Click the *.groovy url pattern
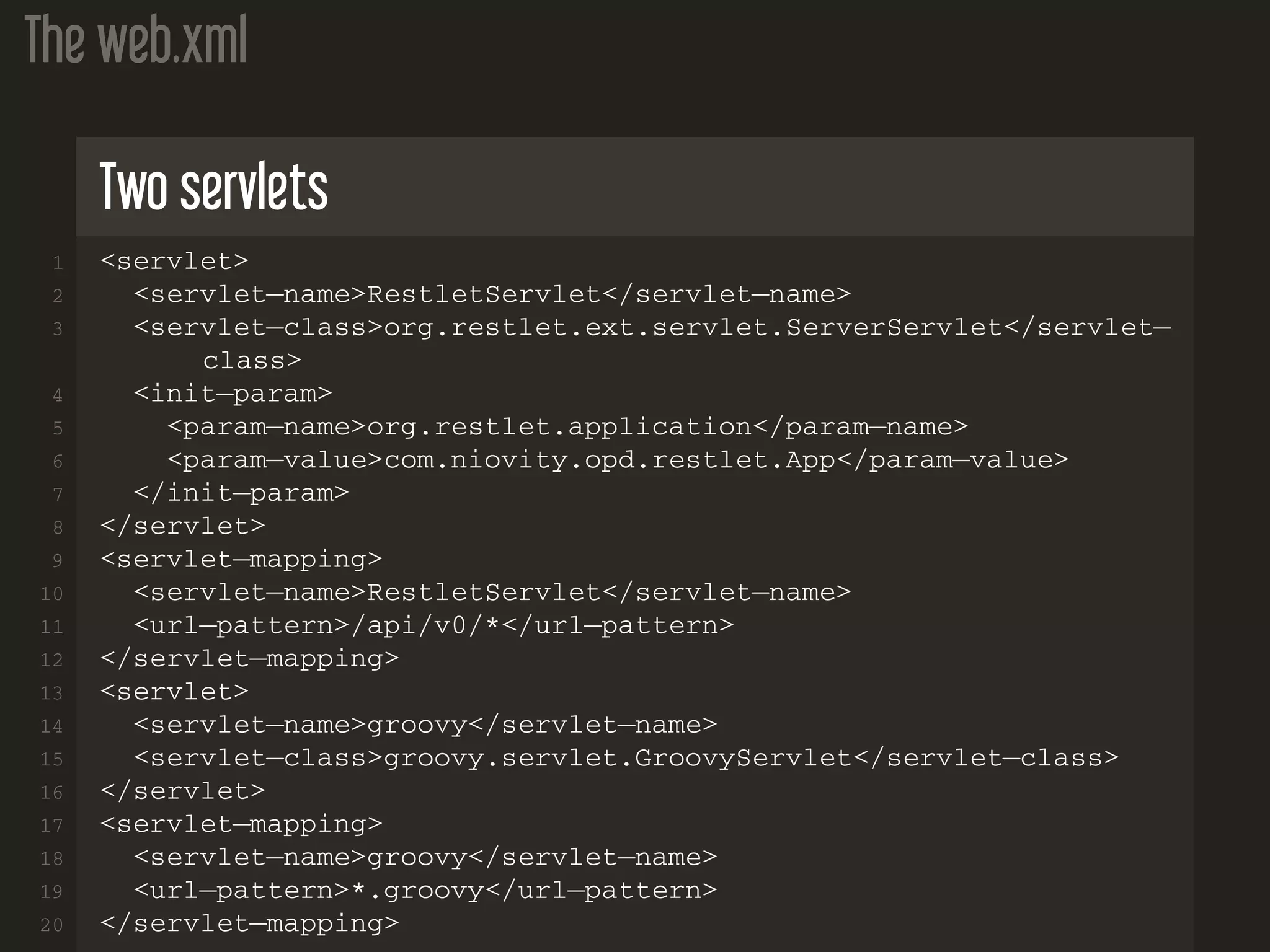 click(x=417, y=891)
